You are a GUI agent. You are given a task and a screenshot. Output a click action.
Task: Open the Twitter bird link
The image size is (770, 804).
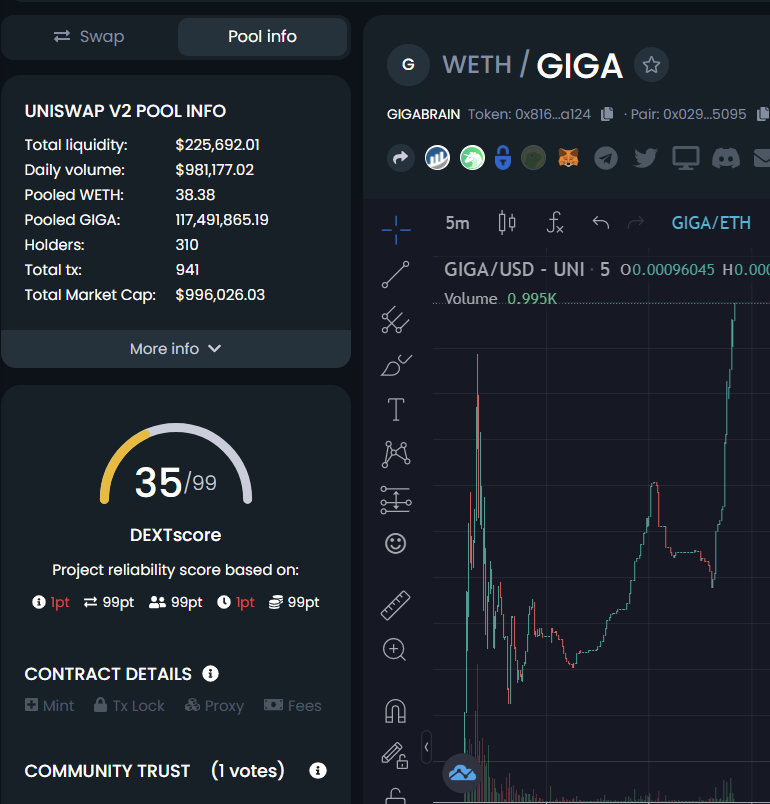645,158
